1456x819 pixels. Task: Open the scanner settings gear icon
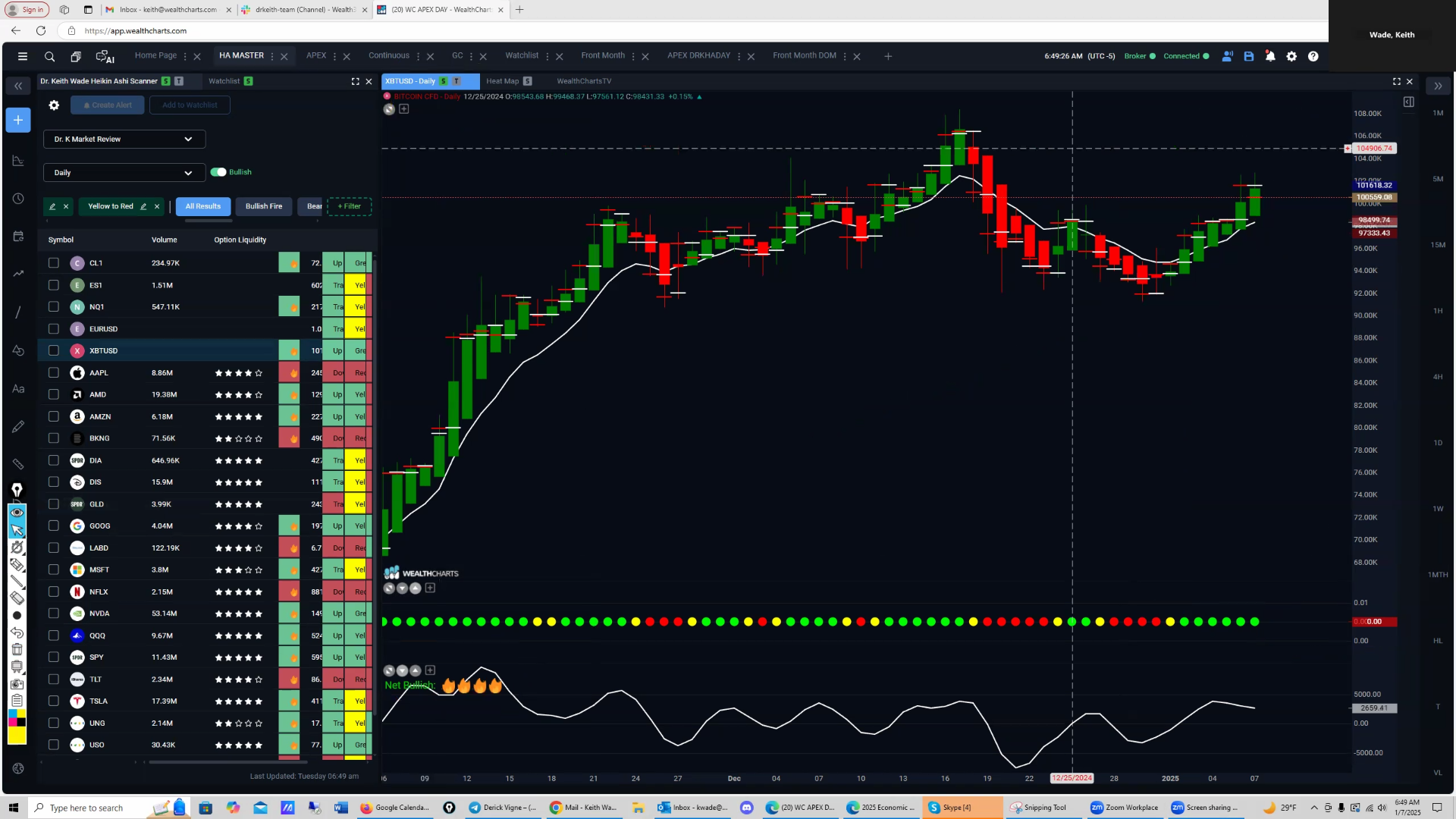(x=54, y=105)
